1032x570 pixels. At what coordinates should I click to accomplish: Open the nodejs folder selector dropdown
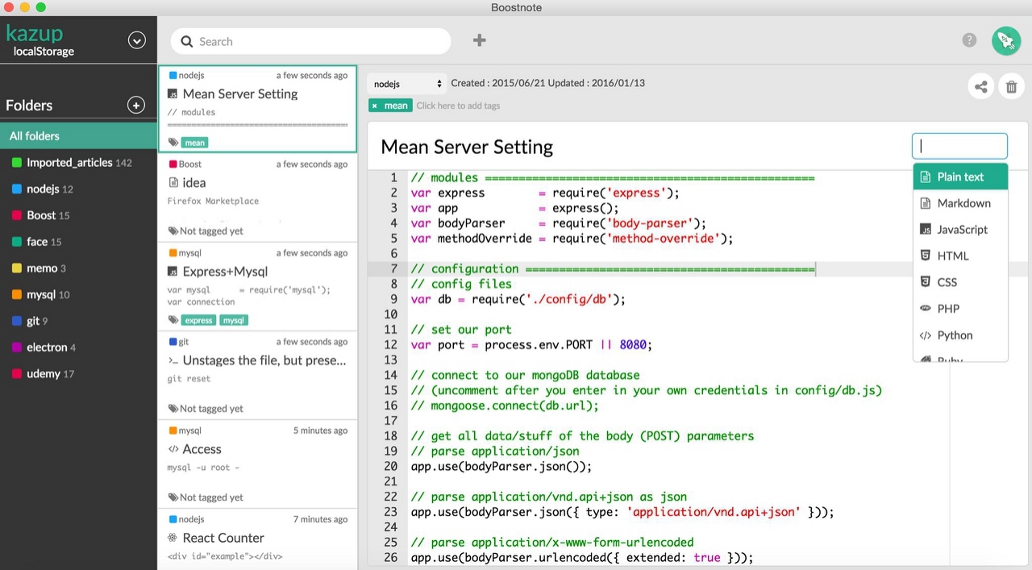407,84
